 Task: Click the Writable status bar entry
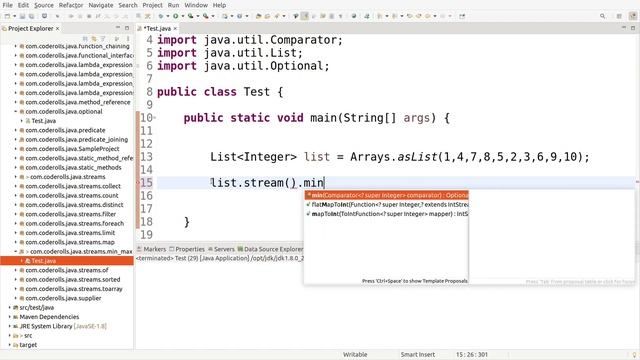pyautogui.click(x=355, y=354)
